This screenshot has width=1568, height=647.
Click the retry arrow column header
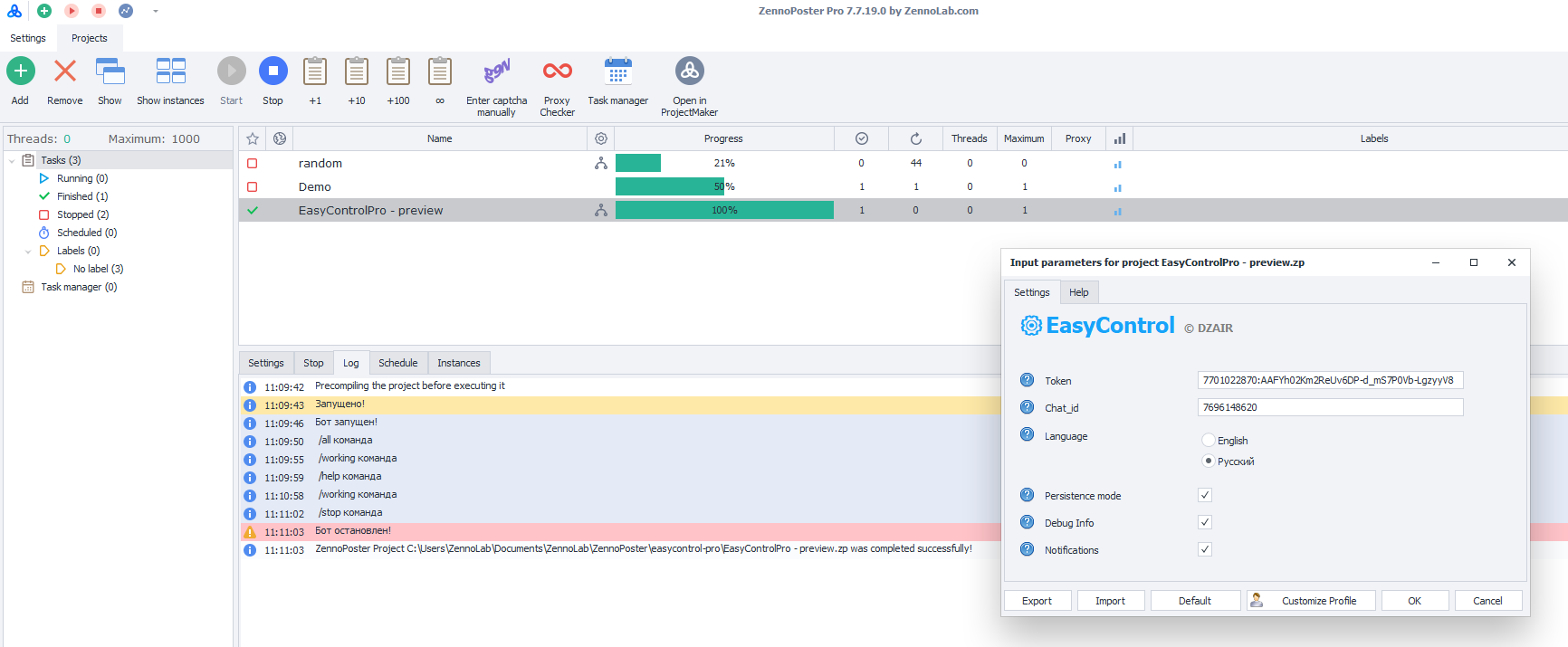point(916,138)
